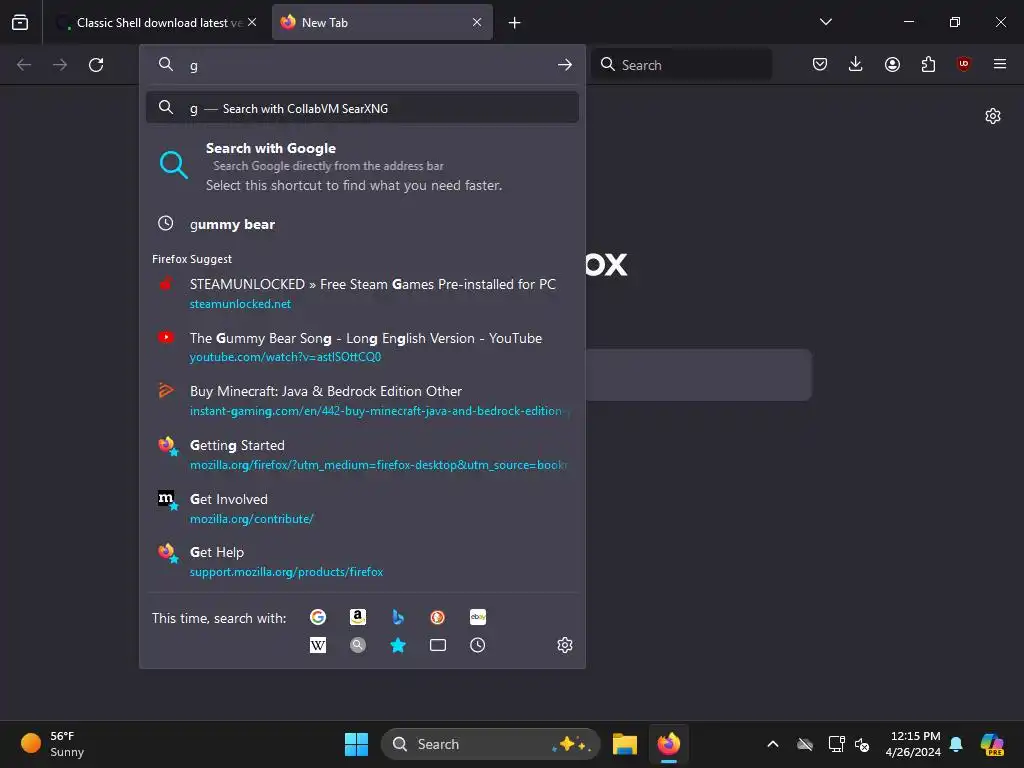Click the toolbar Search box
The height and width of the screenshot is (768, 1024).
681,65
